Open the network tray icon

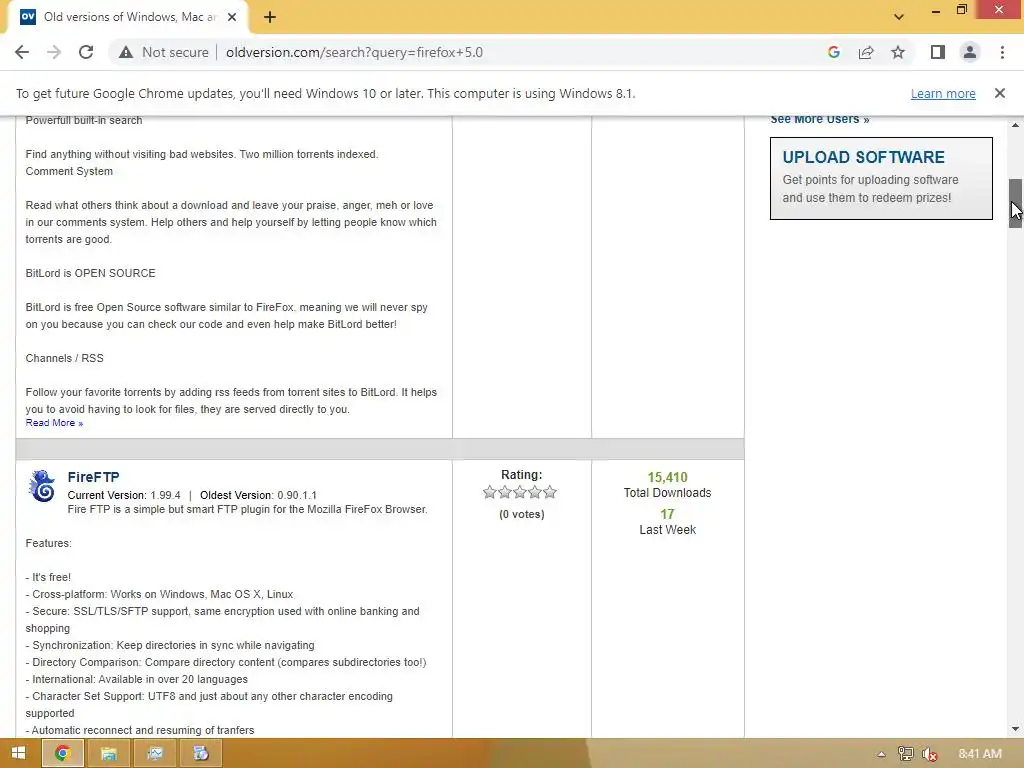(x=905, y=754)
